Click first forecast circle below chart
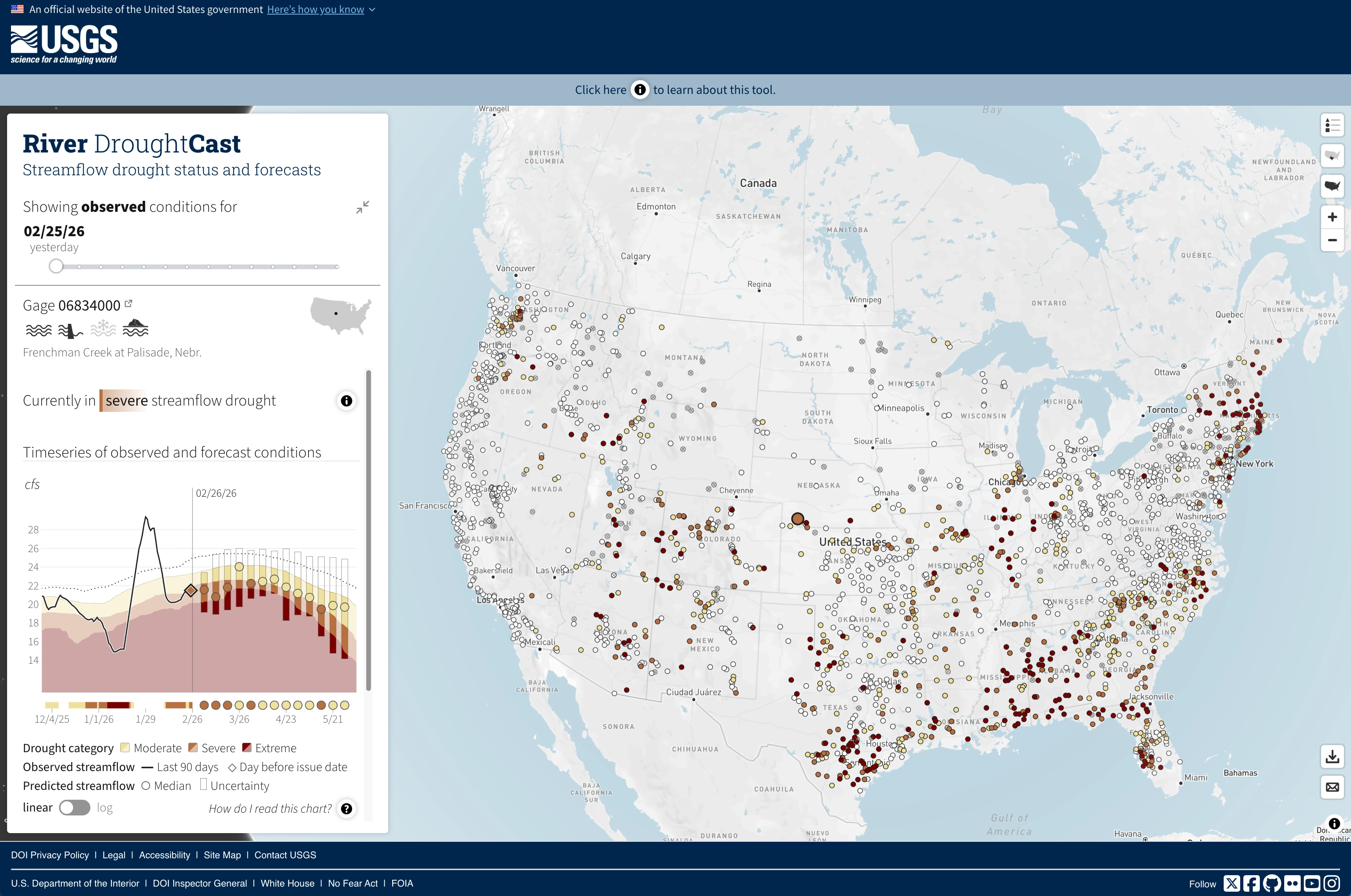The image size is (1351, 896). [204, 705]
